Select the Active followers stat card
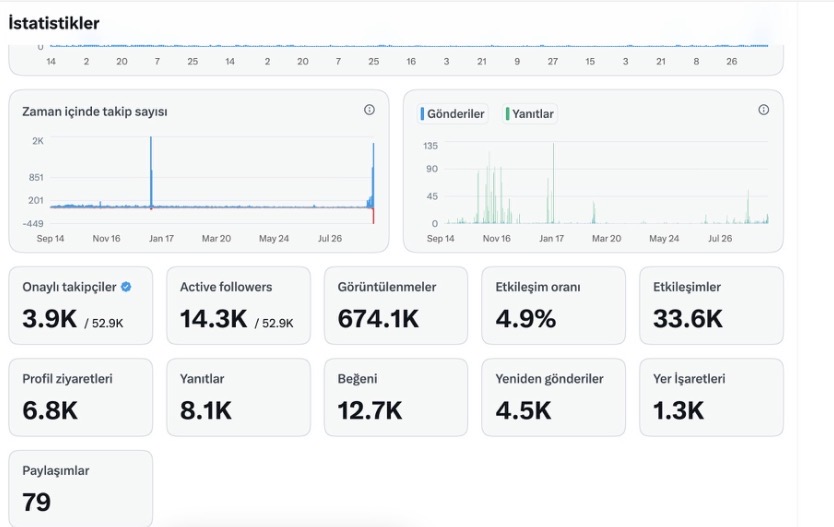 point(238,305)
